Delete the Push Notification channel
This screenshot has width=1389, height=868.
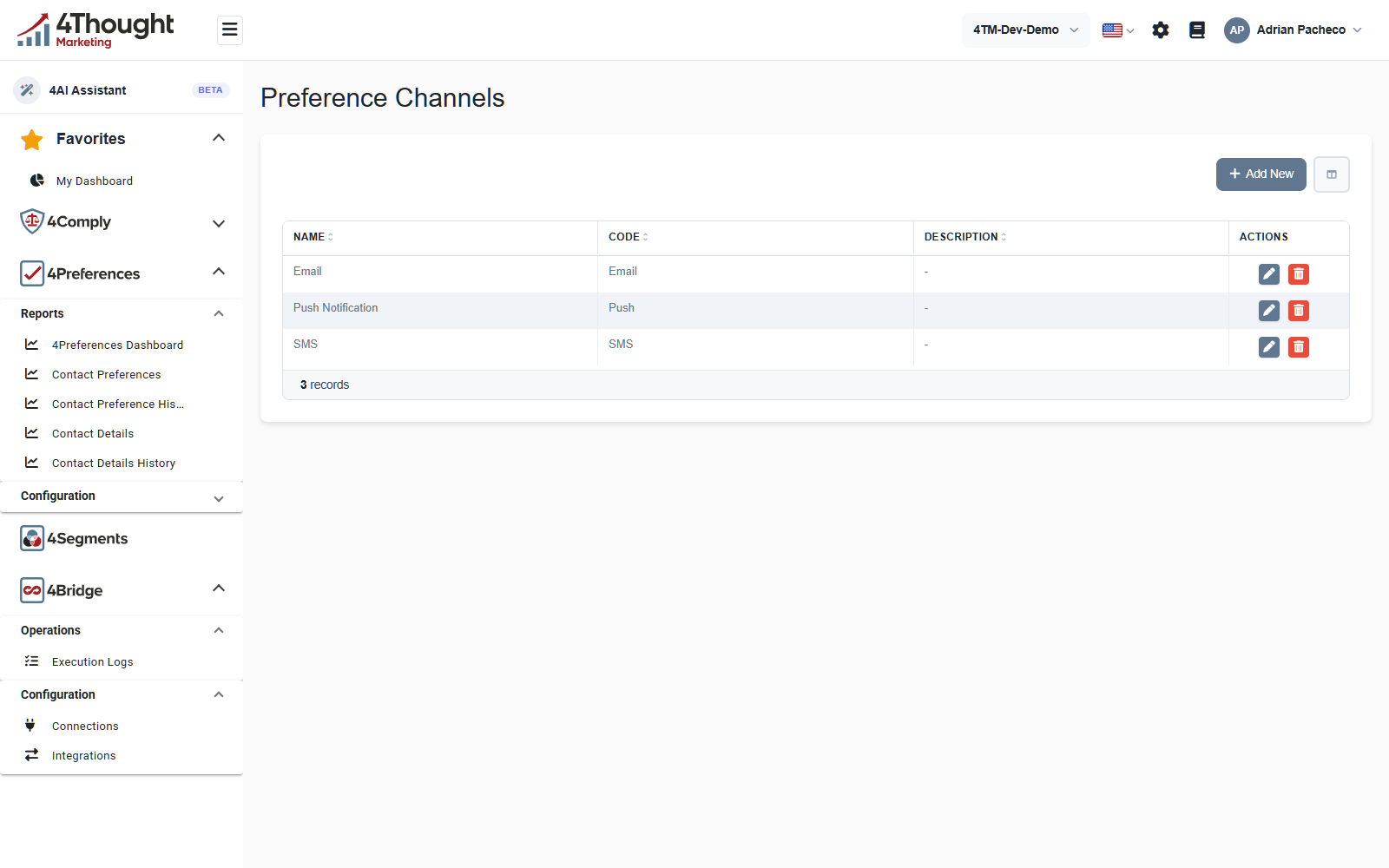(1299, 311)
